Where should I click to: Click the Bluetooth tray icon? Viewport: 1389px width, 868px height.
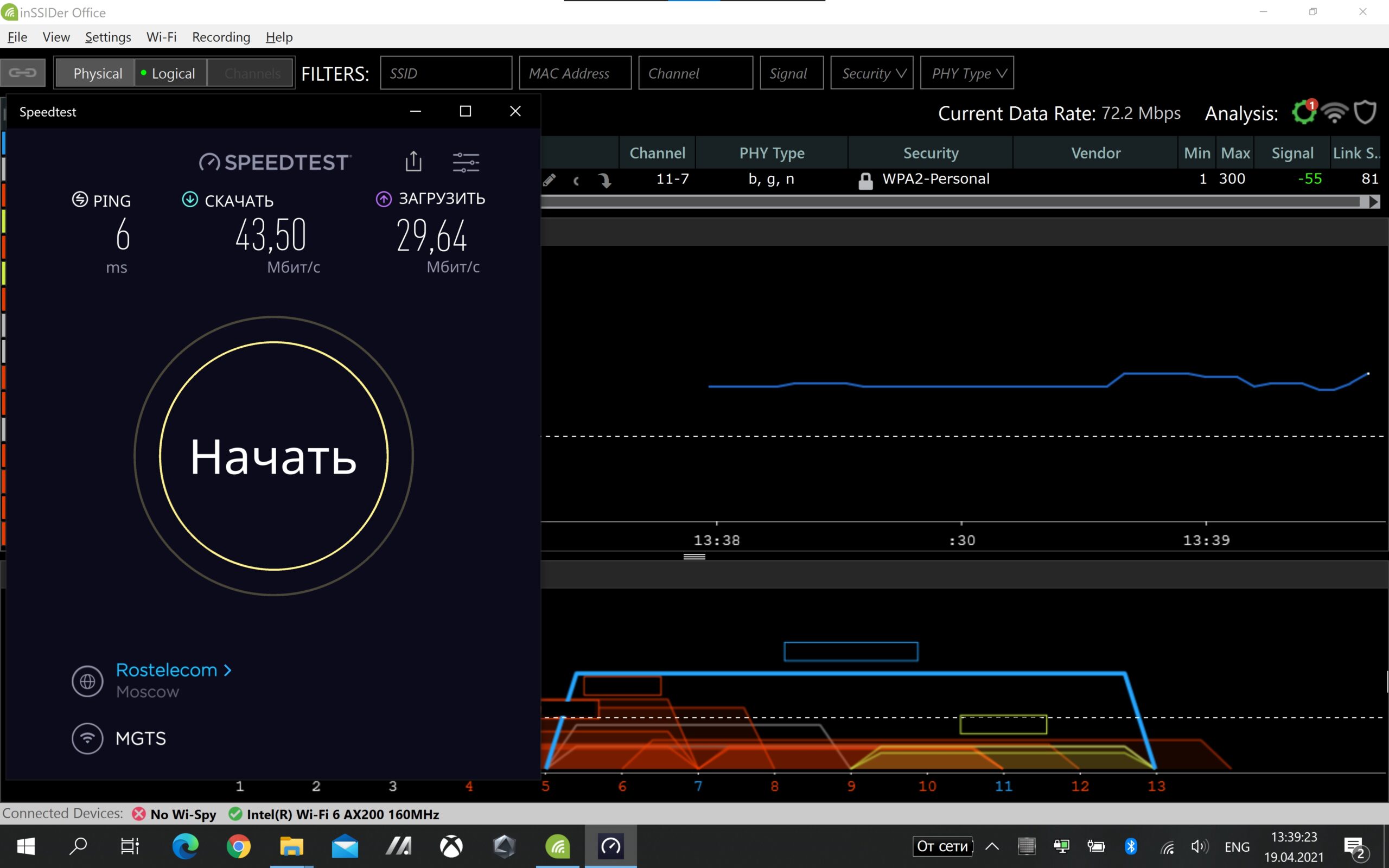tap(1131, 846)
